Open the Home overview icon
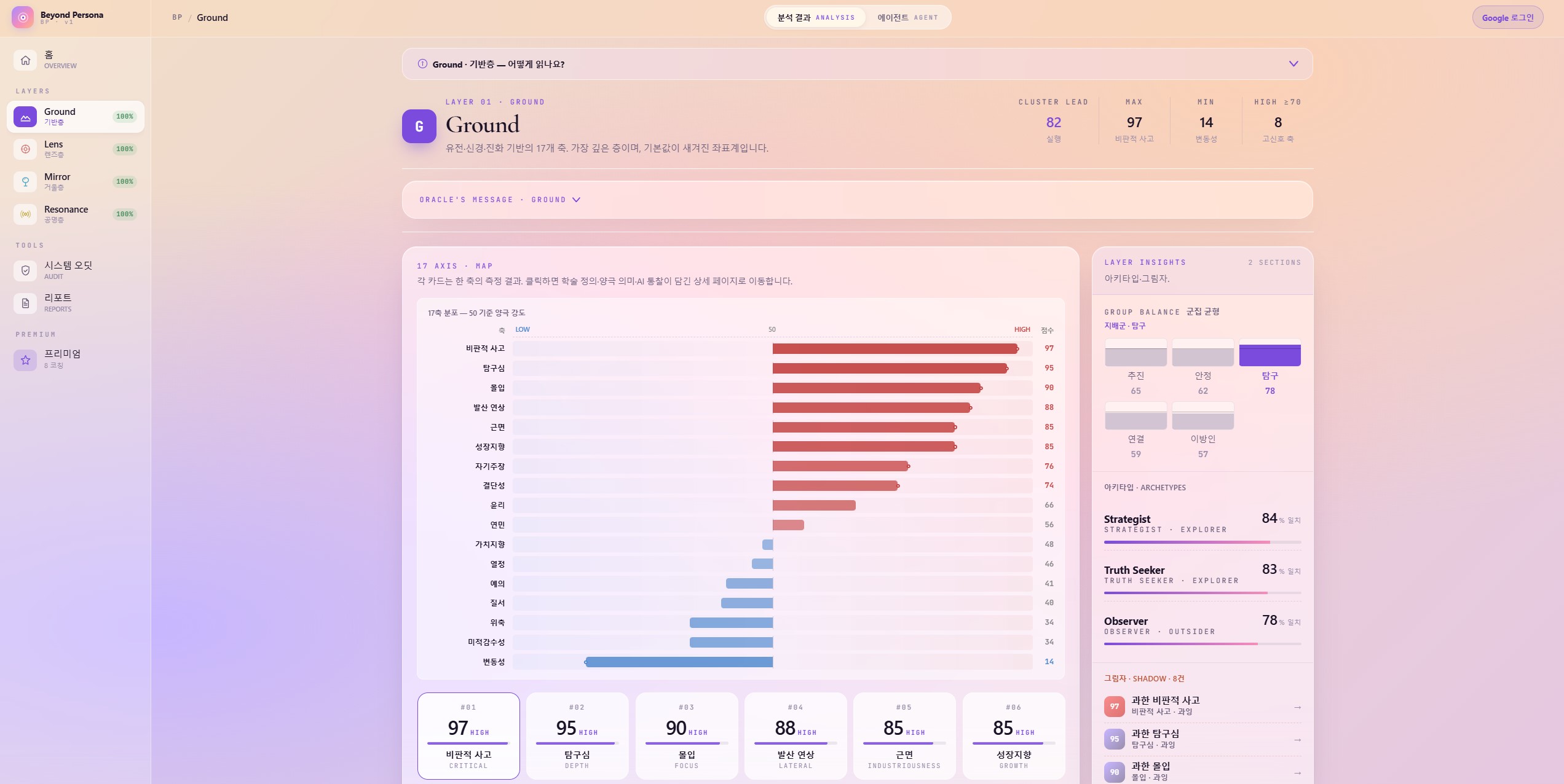The image size is (1564, 784). pos(25,60)
